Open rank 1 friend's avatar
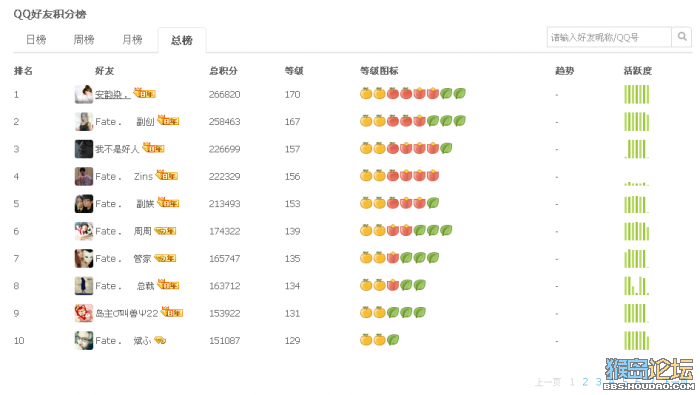Screen dimensions: 700x395 tap(84, 94)
